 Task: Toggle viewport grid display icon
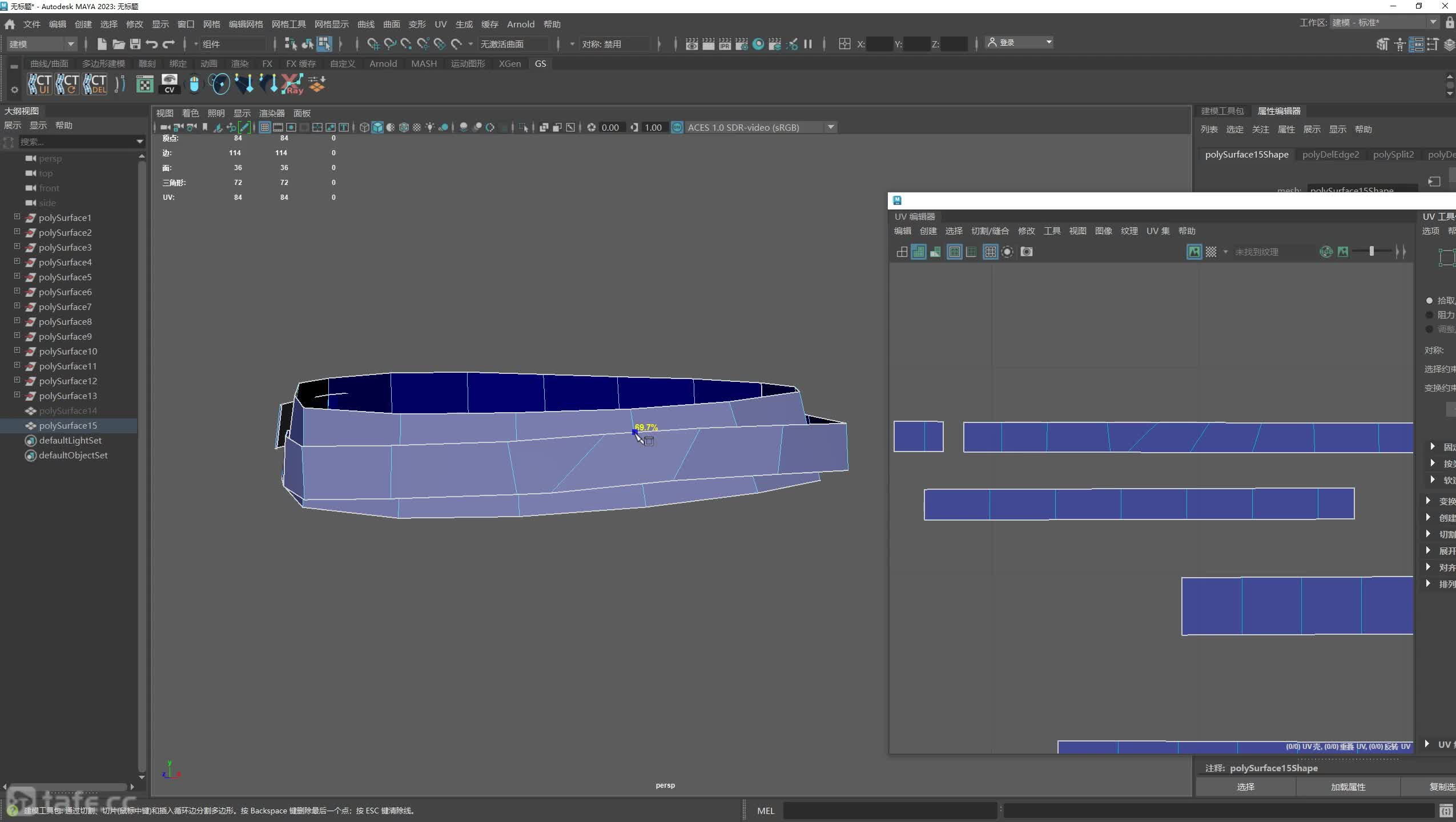tap(265, 127)
